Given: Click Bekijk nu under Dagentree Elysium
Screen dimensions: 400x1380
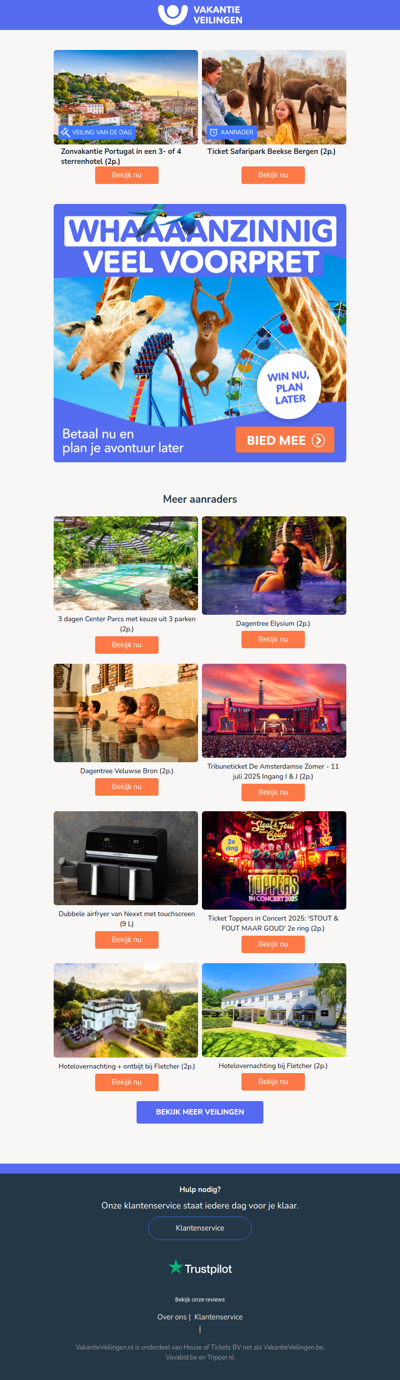Looking at the screenshot, I should click(273, 640).
